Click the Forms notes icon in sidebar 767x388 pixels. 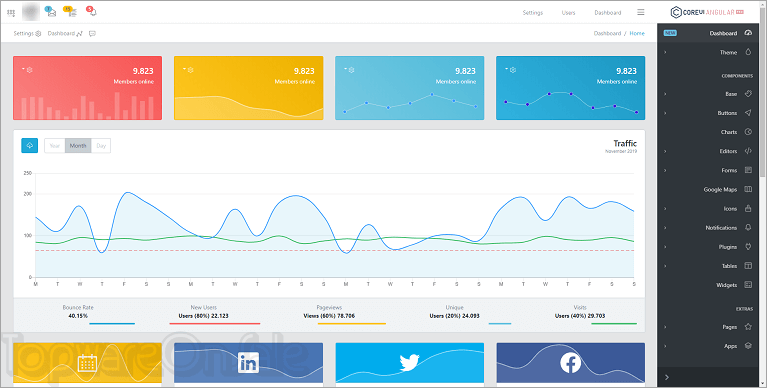click(748, 170)
